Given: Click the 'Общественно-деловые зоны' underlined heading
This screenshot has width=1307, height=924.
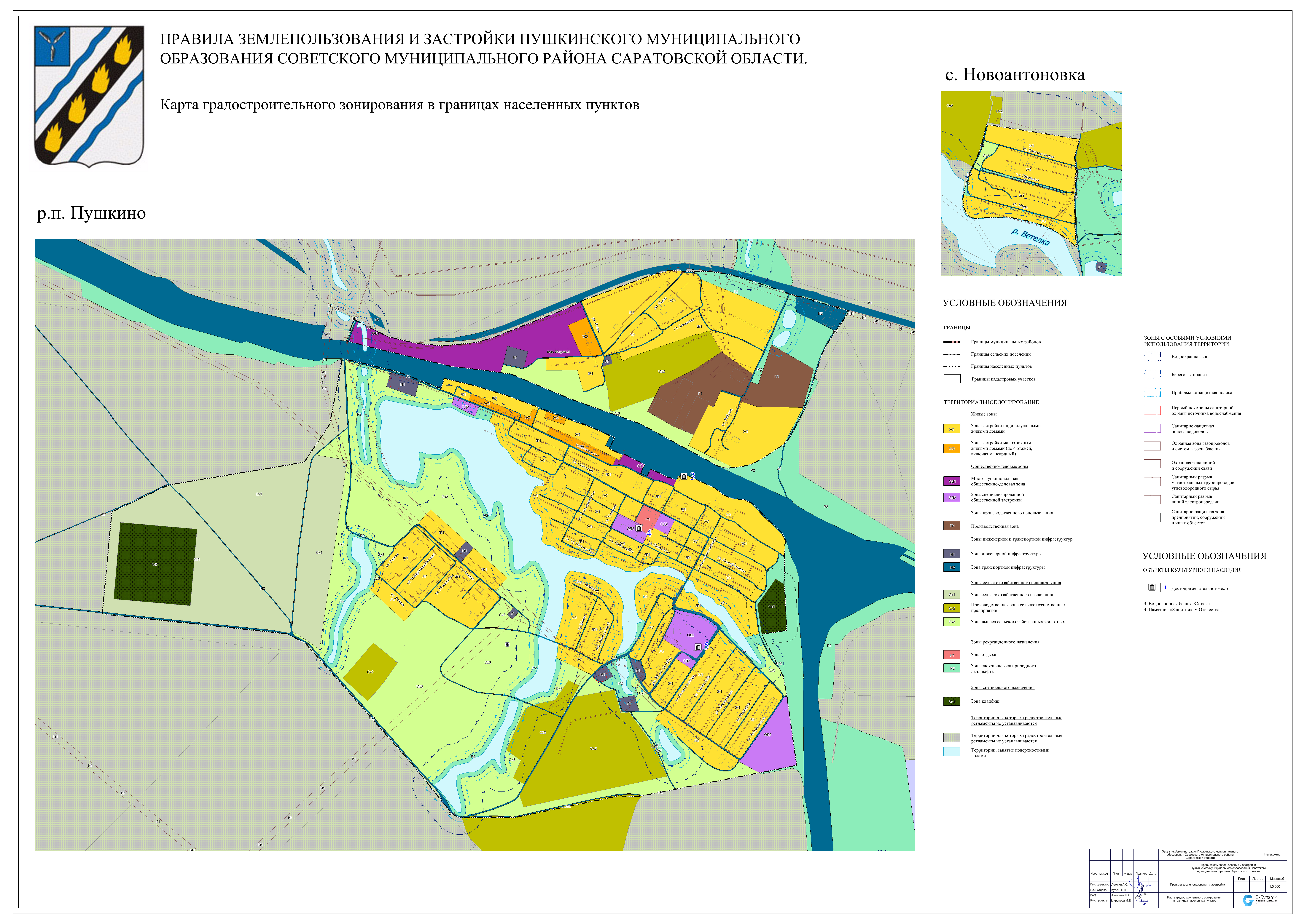Looking at the screenshot, I should coord(1000,466).
